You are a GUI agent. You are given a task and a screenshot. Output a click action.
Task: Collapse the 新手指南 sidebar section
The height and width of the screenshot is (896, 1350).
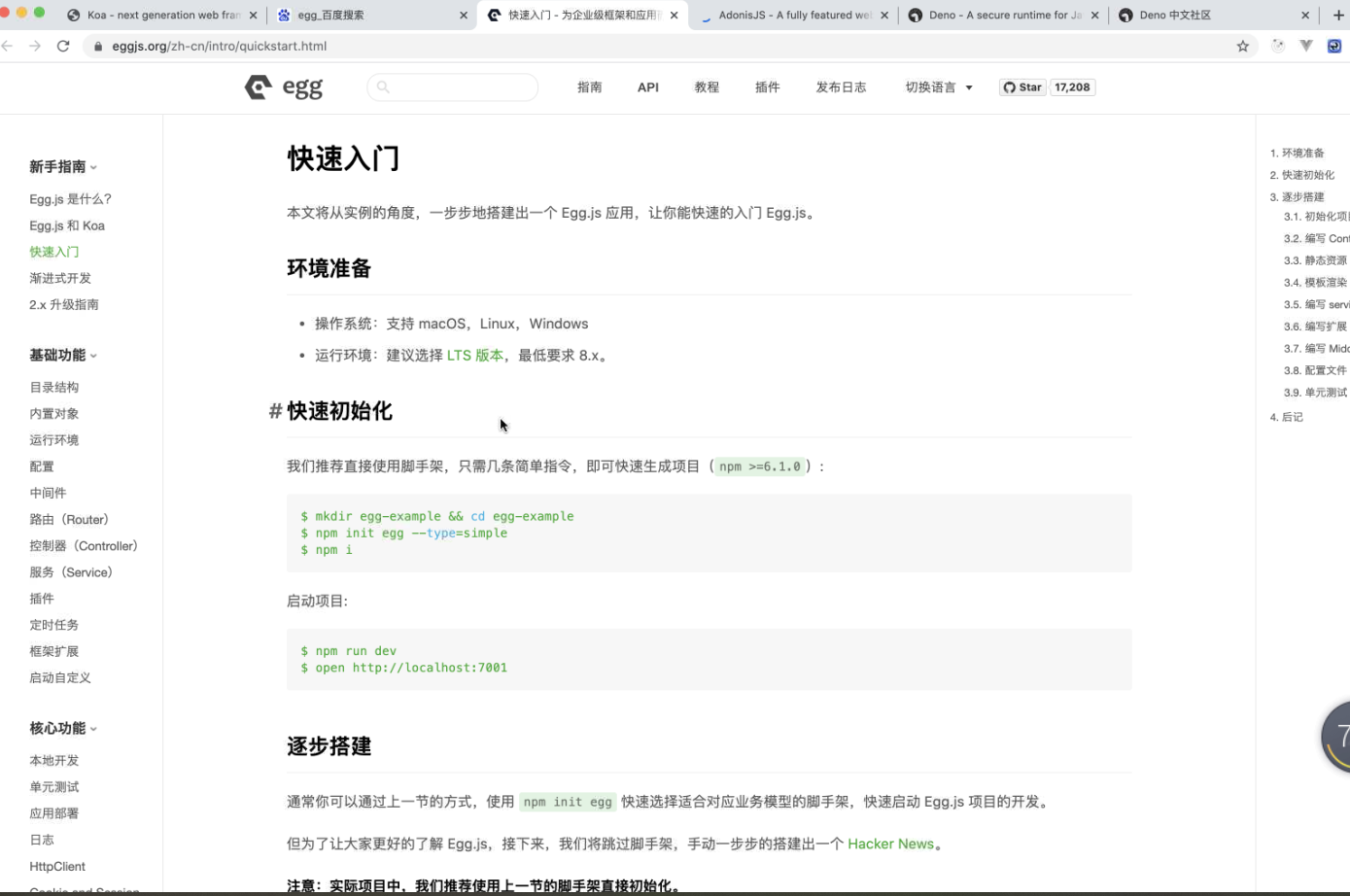(x=63, y=167)
